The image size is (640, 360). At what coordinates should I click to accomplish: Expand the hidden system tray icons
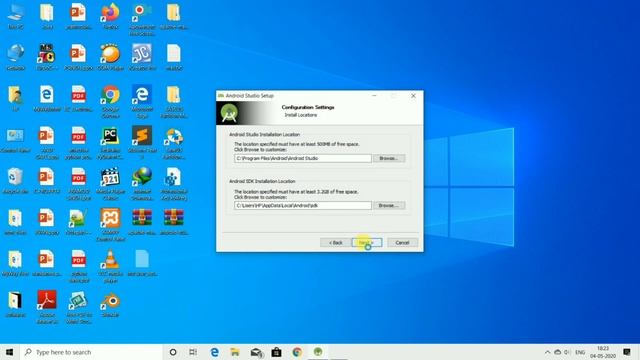(x=547, y=352)
